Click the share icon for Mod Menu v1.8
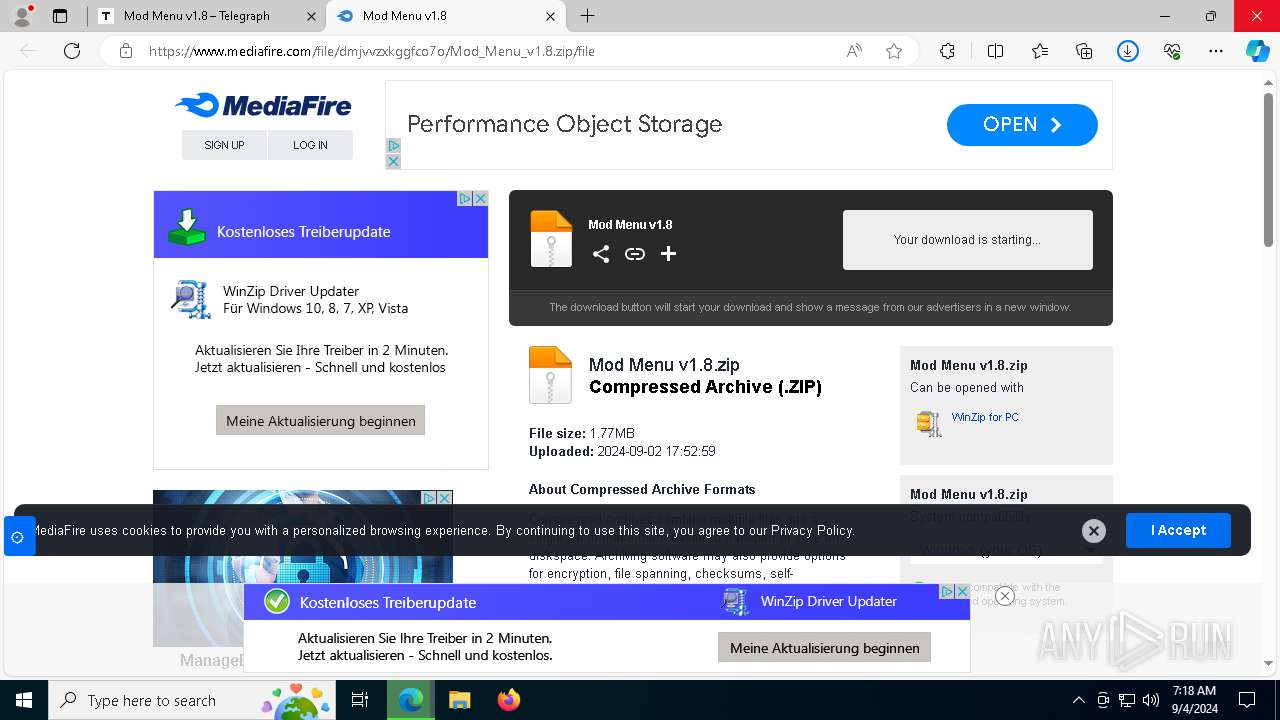Viewport: 1280px width, 720px height. click(x=600, y=254)
